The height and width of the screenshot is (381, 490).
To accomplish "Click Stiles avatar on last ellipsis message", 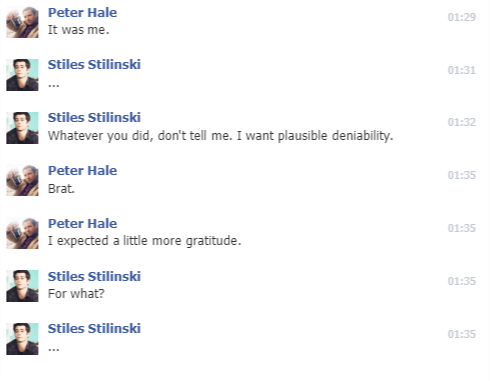I will (x=22, y=339).
